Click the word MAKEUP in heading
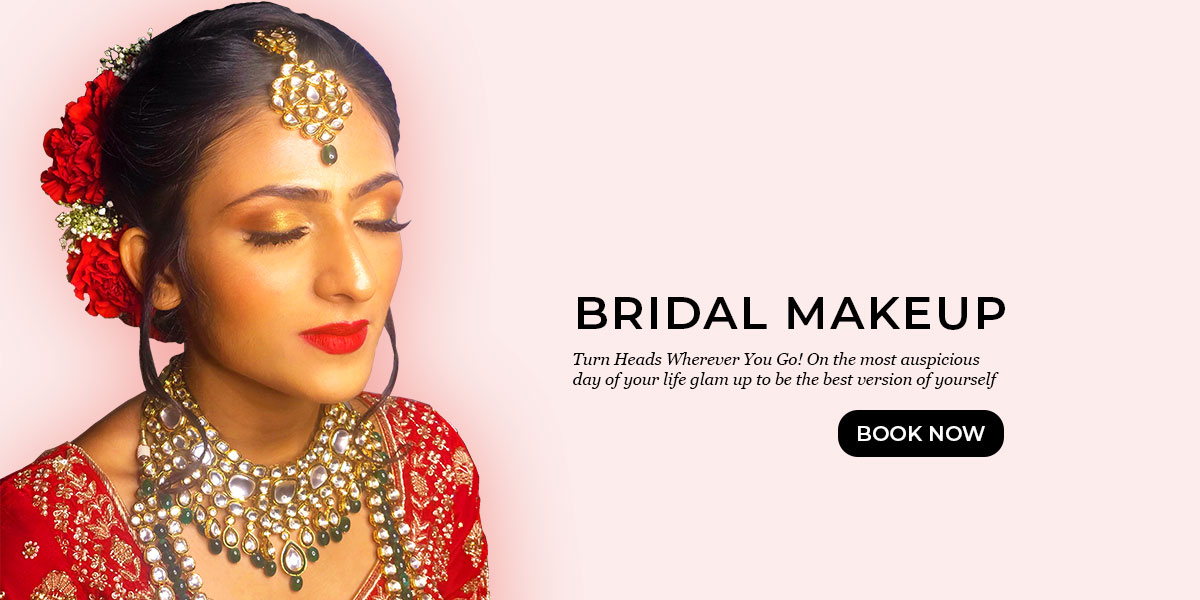The image size is (1200, 600). point(895,314)
